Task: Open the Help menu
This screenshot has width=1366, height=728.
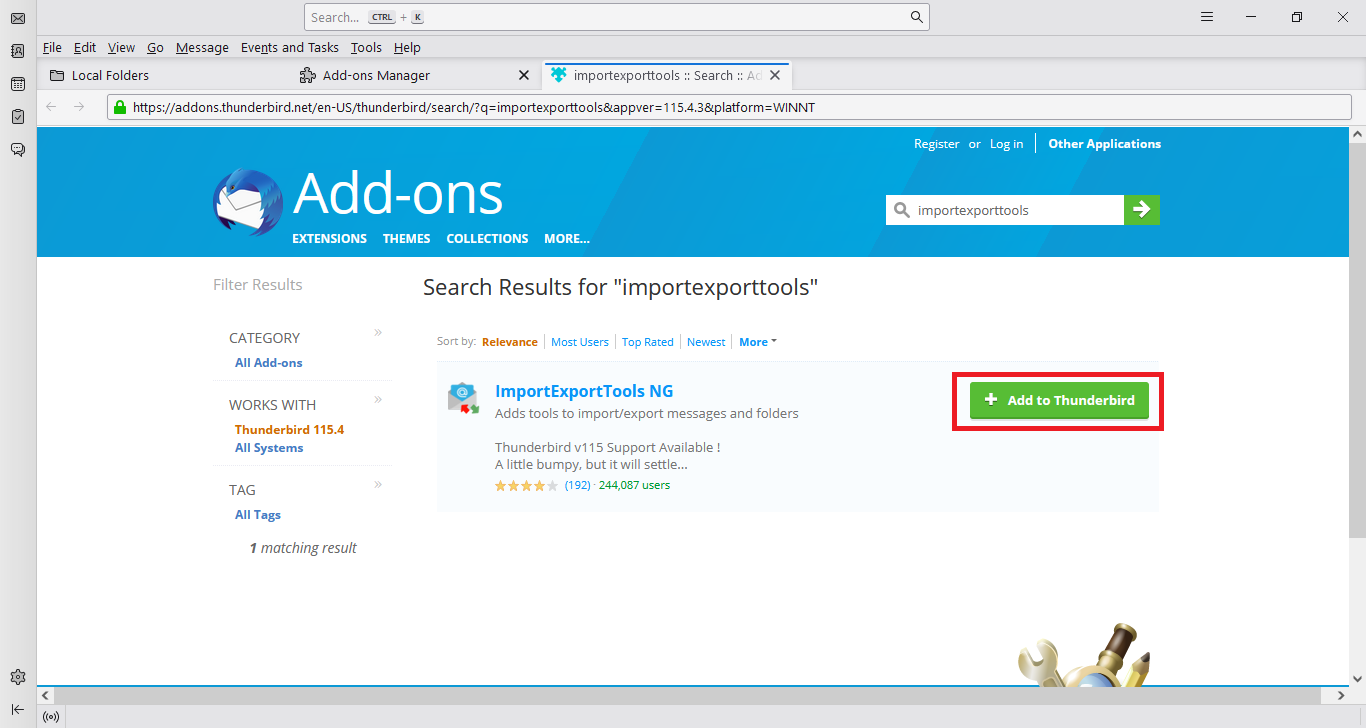Action: [407, 47]
